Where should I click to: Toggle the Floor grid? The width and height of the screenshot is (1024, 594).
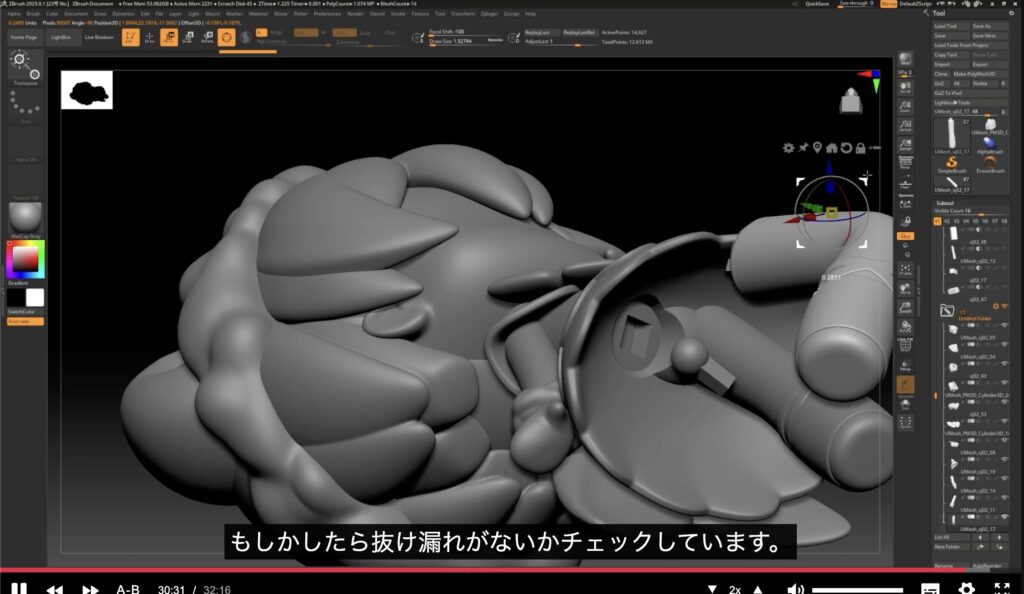[x=905, y=183]
